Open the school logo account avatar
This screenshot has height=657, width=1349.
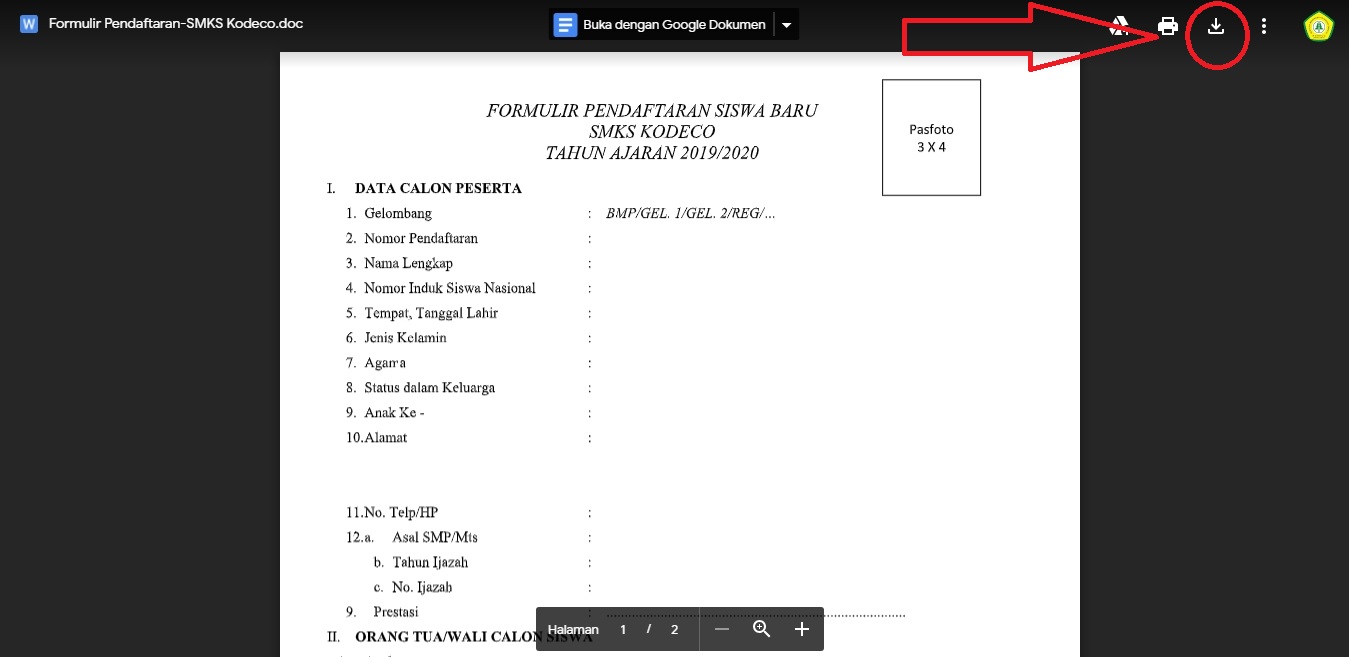(x=1319, y=26)
